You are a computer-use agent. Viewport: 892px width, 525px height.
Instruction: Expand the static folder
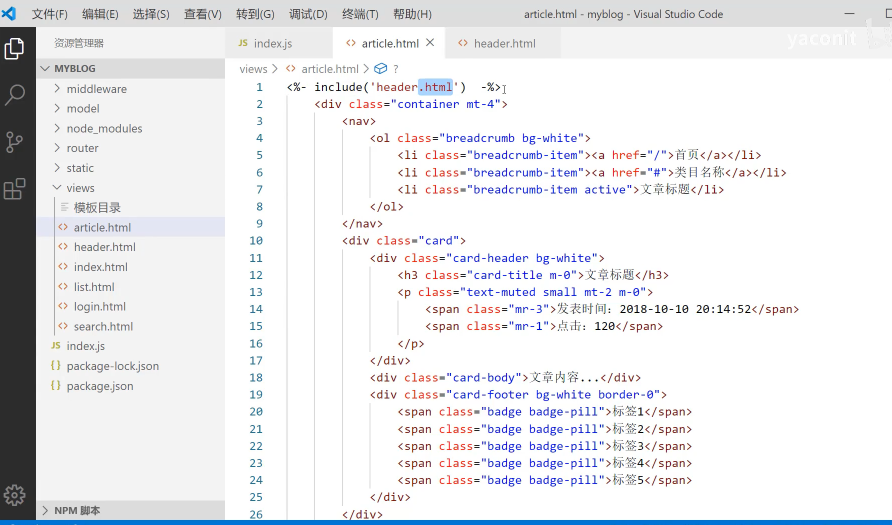(x=57, y=168)
